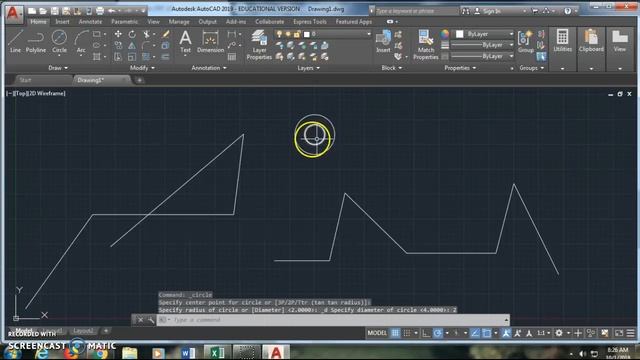Click the Table tool in Annotation panel
The image size is (640, 360).
pyautogui.click(x=232, y=57)
